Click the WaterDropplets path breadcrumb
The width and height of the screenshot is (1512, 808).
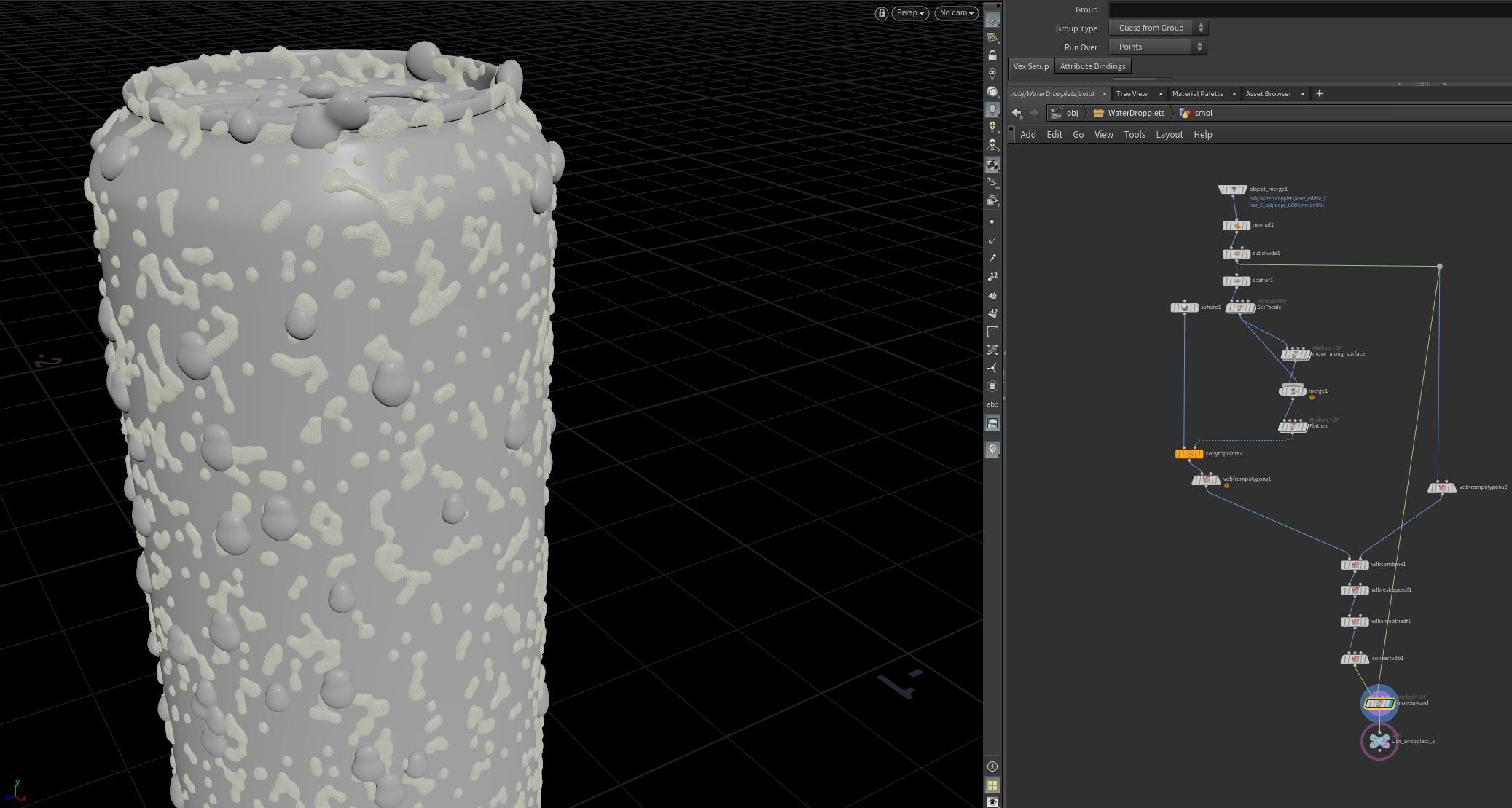1135,113
